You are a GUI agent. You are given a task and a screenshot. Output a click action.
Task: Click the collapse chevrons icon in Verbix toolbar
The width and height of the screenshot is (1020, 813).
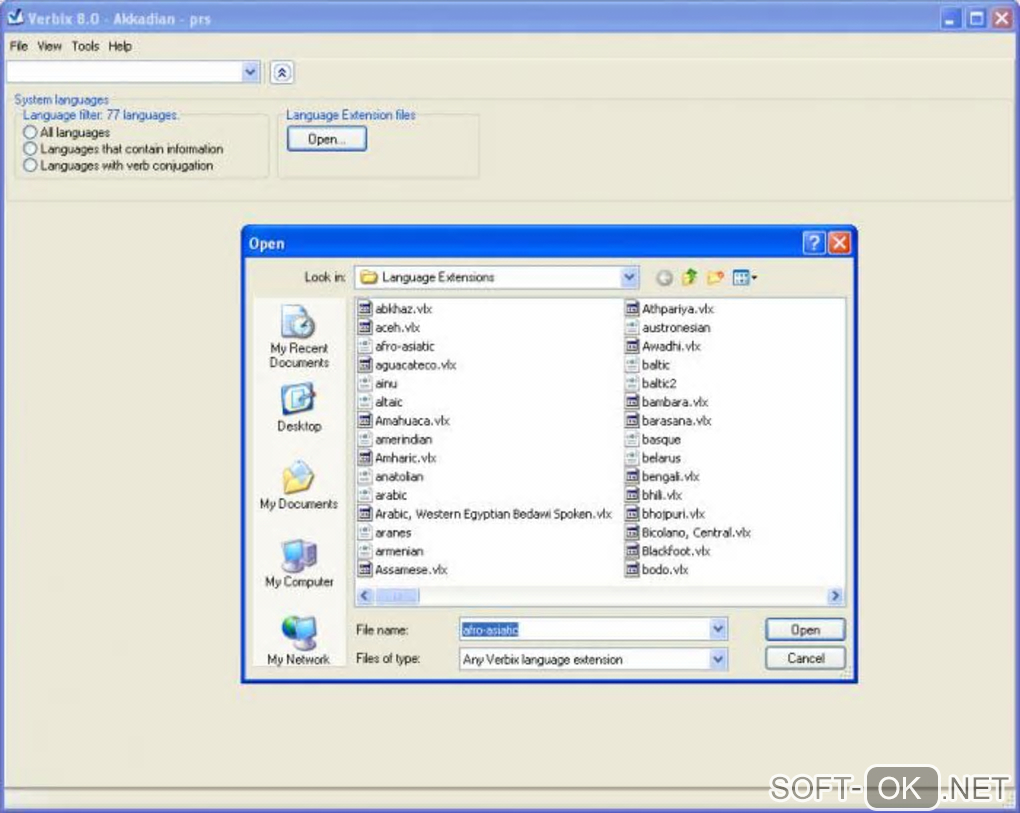coord(282,72)
